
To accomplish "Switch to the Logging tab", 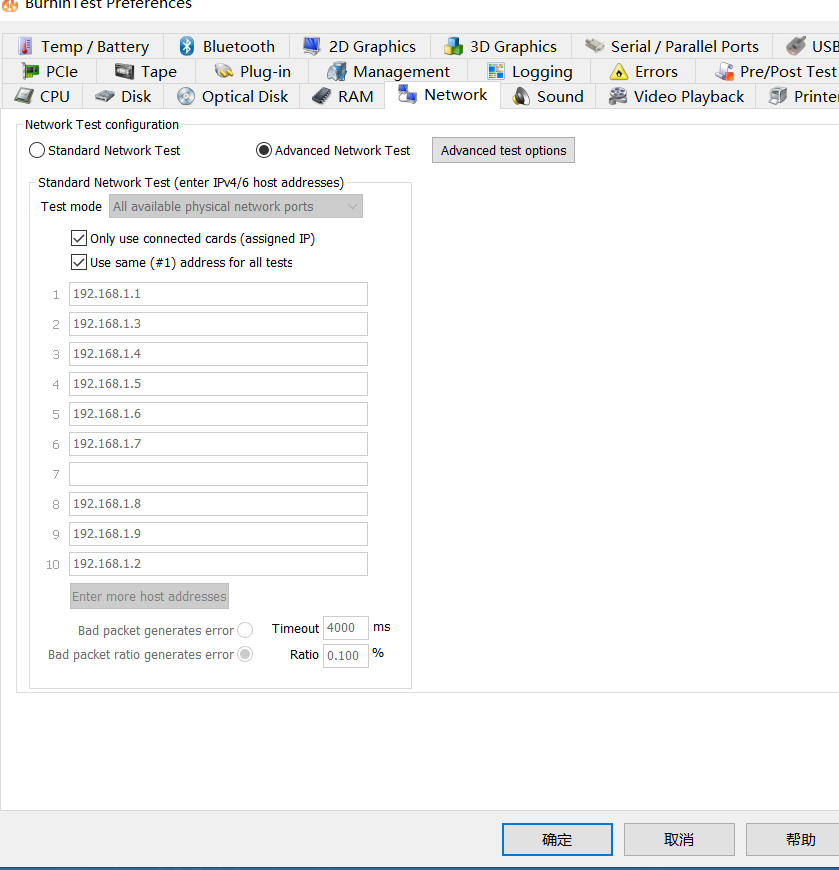I will coord(529,72).
